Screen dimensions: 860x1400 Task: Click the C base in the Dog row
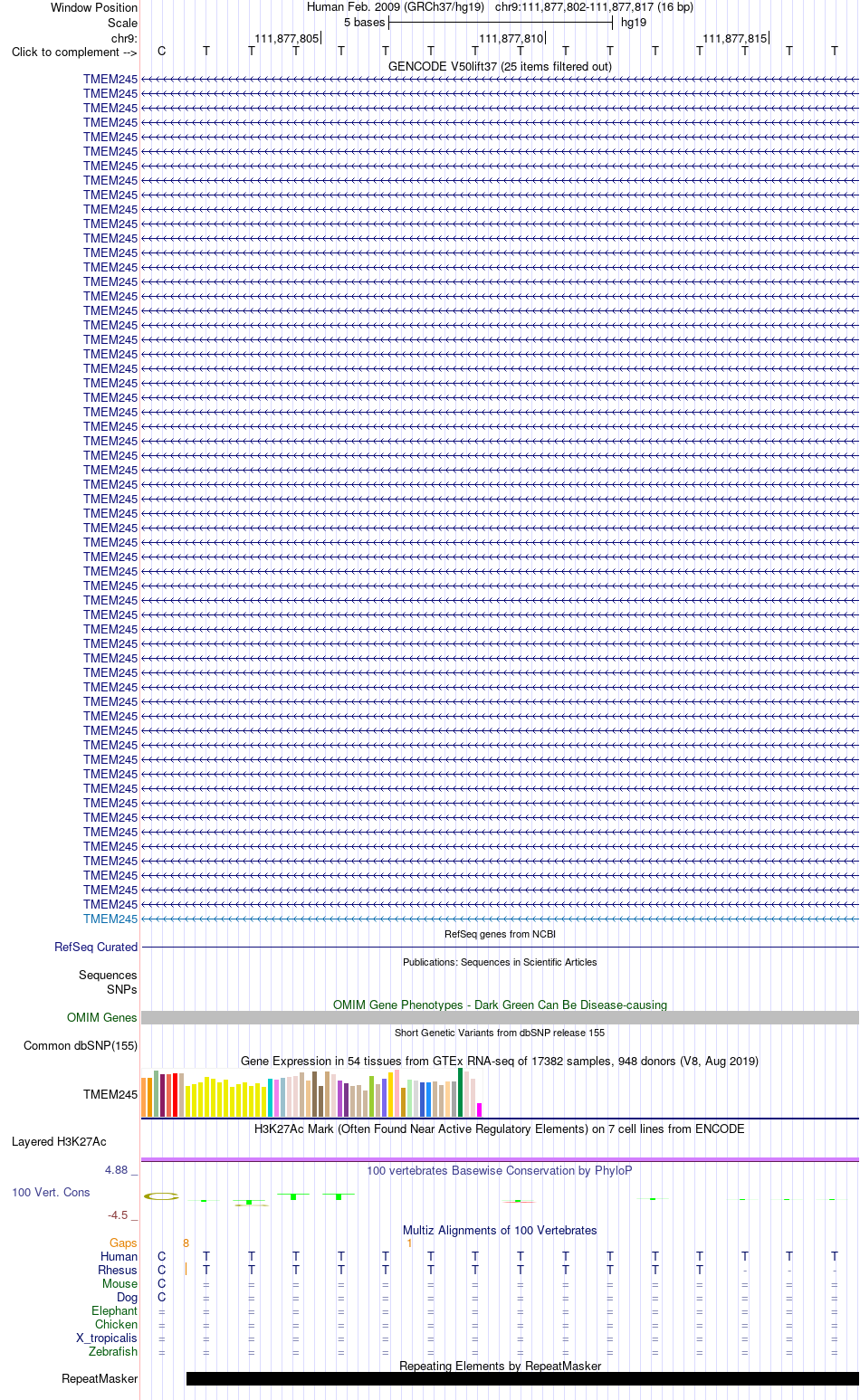(x=162, y=1297)
